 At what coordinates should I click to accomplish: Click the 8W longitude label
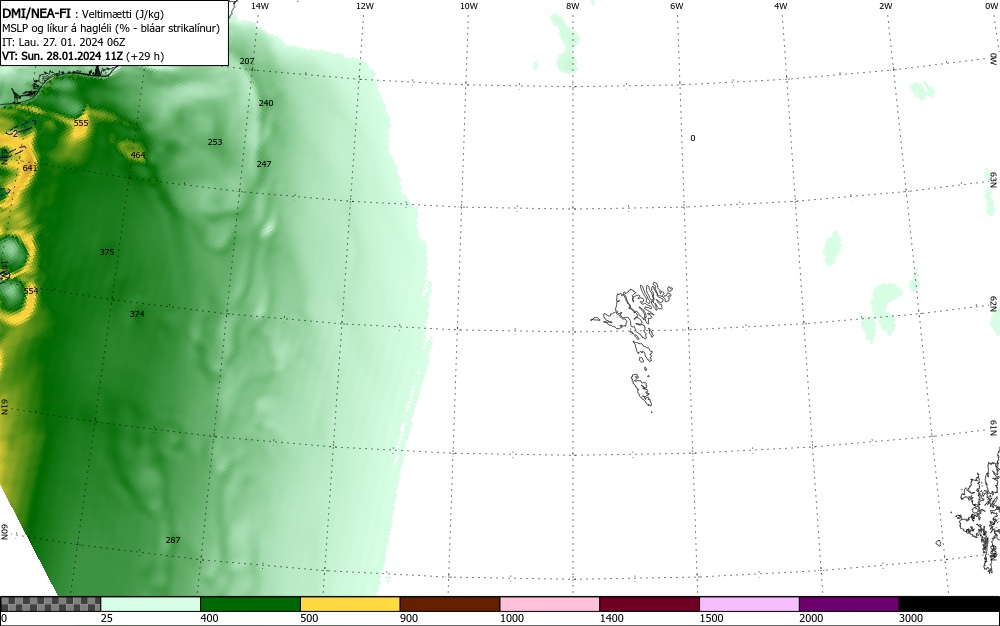[573, 6]
